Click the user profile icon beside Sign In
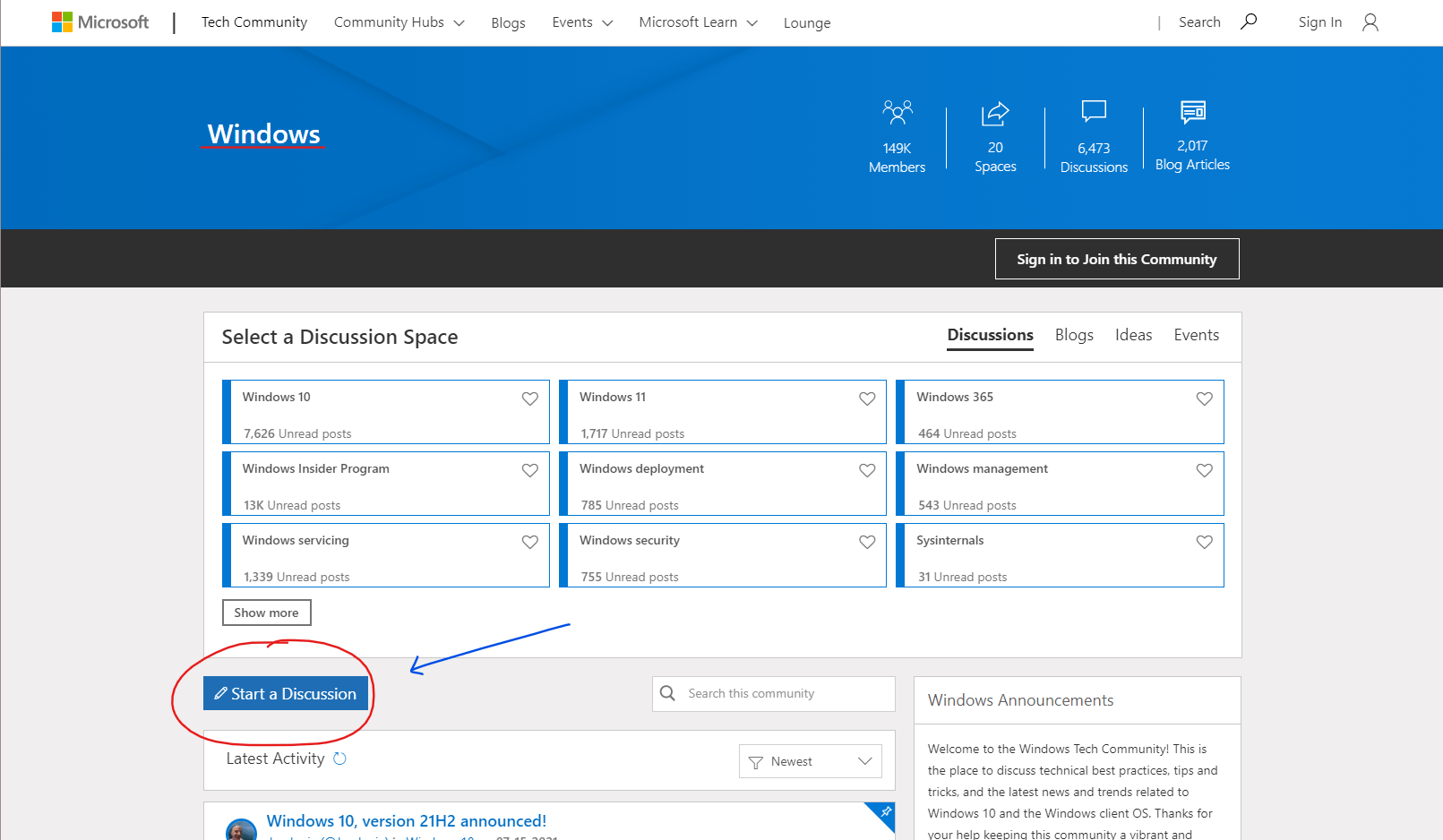The height and width of the screenshot is (840, 1443). click(x=1370, y=22)
